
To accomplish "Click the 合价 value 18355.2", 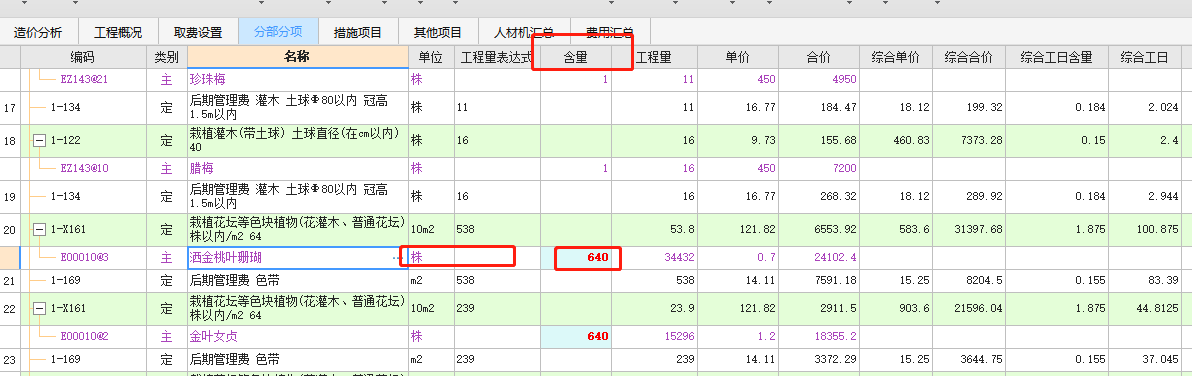I will pyautogui.click(x=836, y=336).
